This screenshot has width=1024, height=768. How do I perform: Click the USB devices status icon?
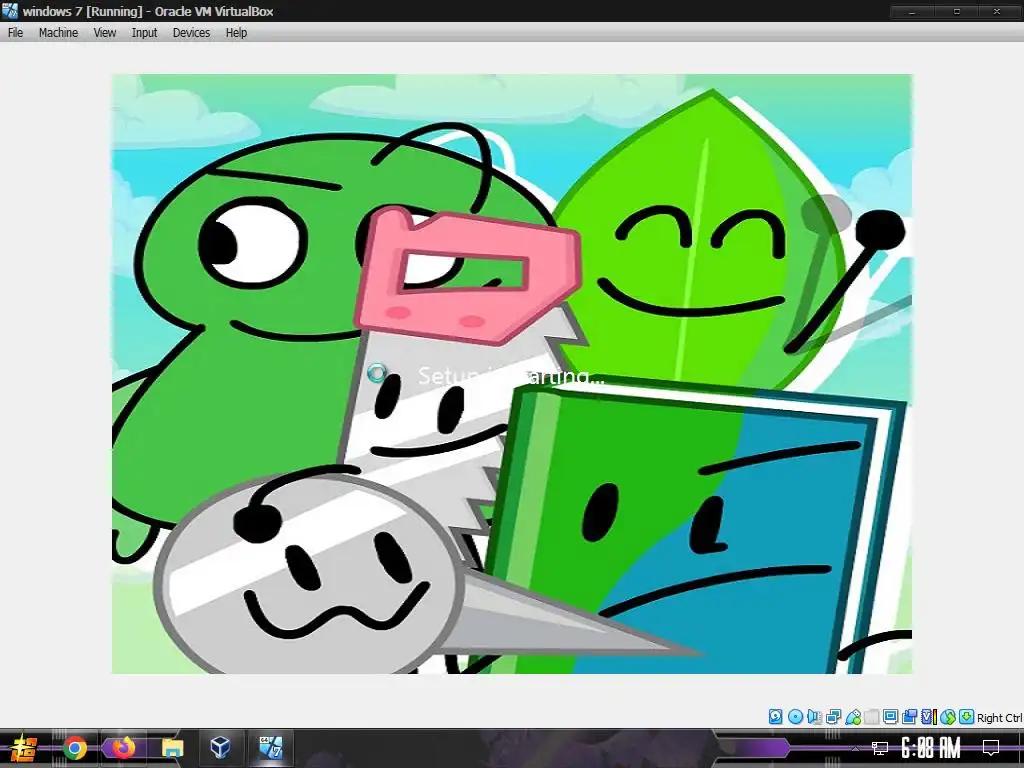coord(853,717)
